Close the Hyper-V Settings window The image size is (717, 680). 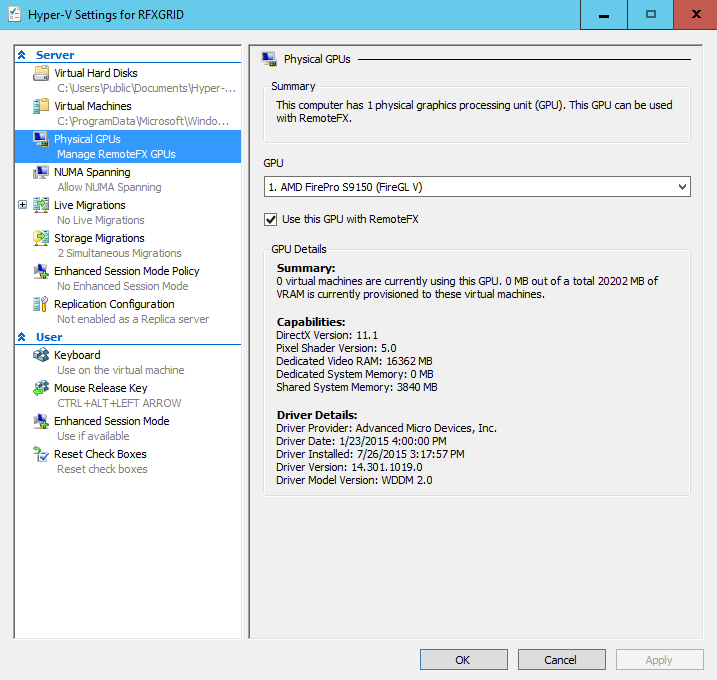(x=696, y=15)
